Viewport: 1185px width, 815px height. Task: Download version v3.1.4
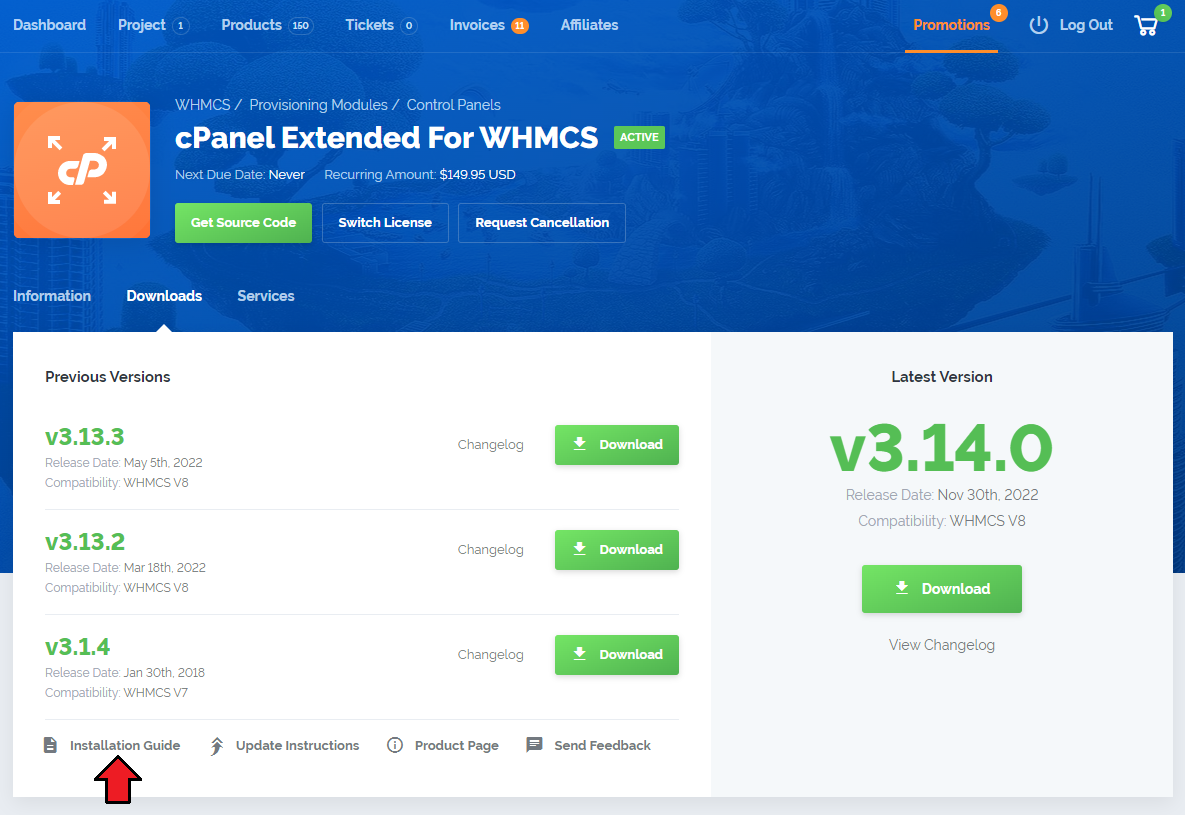(x=617, y=655)
